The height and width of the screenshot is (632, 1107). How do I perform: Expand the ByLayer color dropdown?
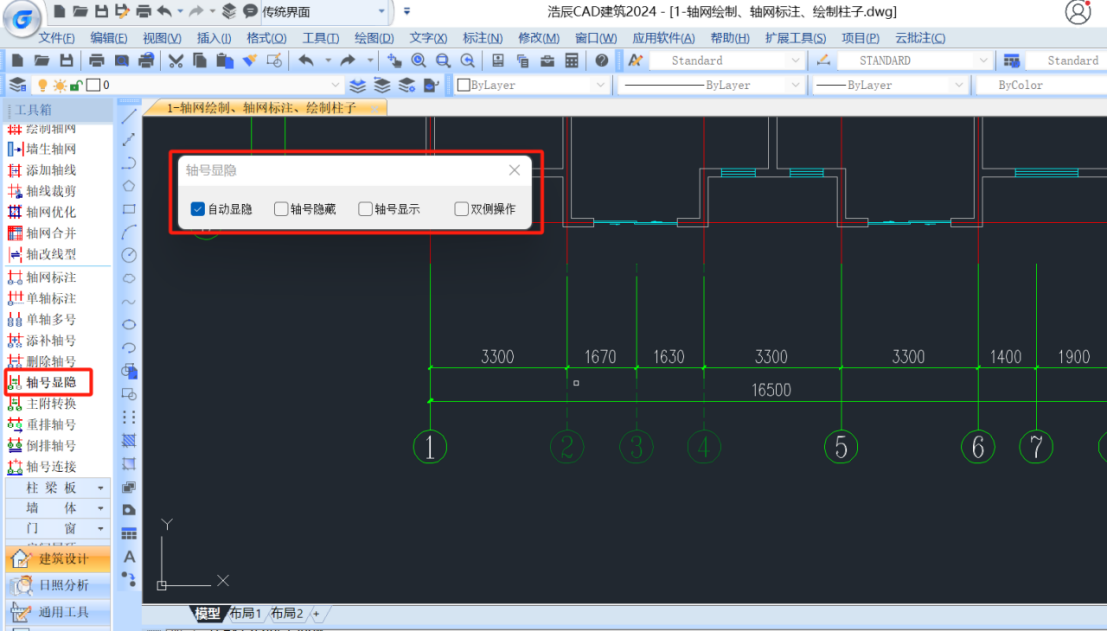(x=601, y=85)
